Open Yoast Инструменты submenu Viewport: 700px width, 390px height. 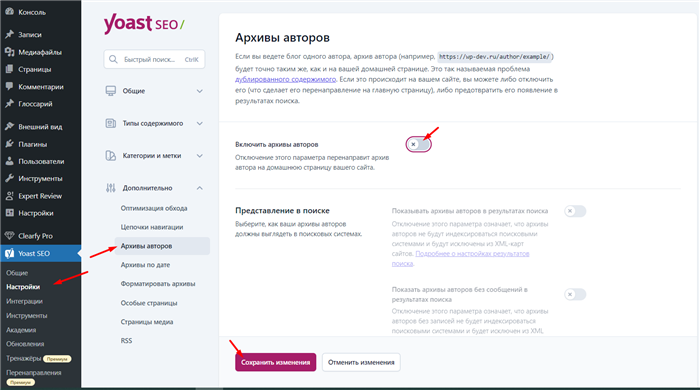pyautogui.click(x=27, y=315)
